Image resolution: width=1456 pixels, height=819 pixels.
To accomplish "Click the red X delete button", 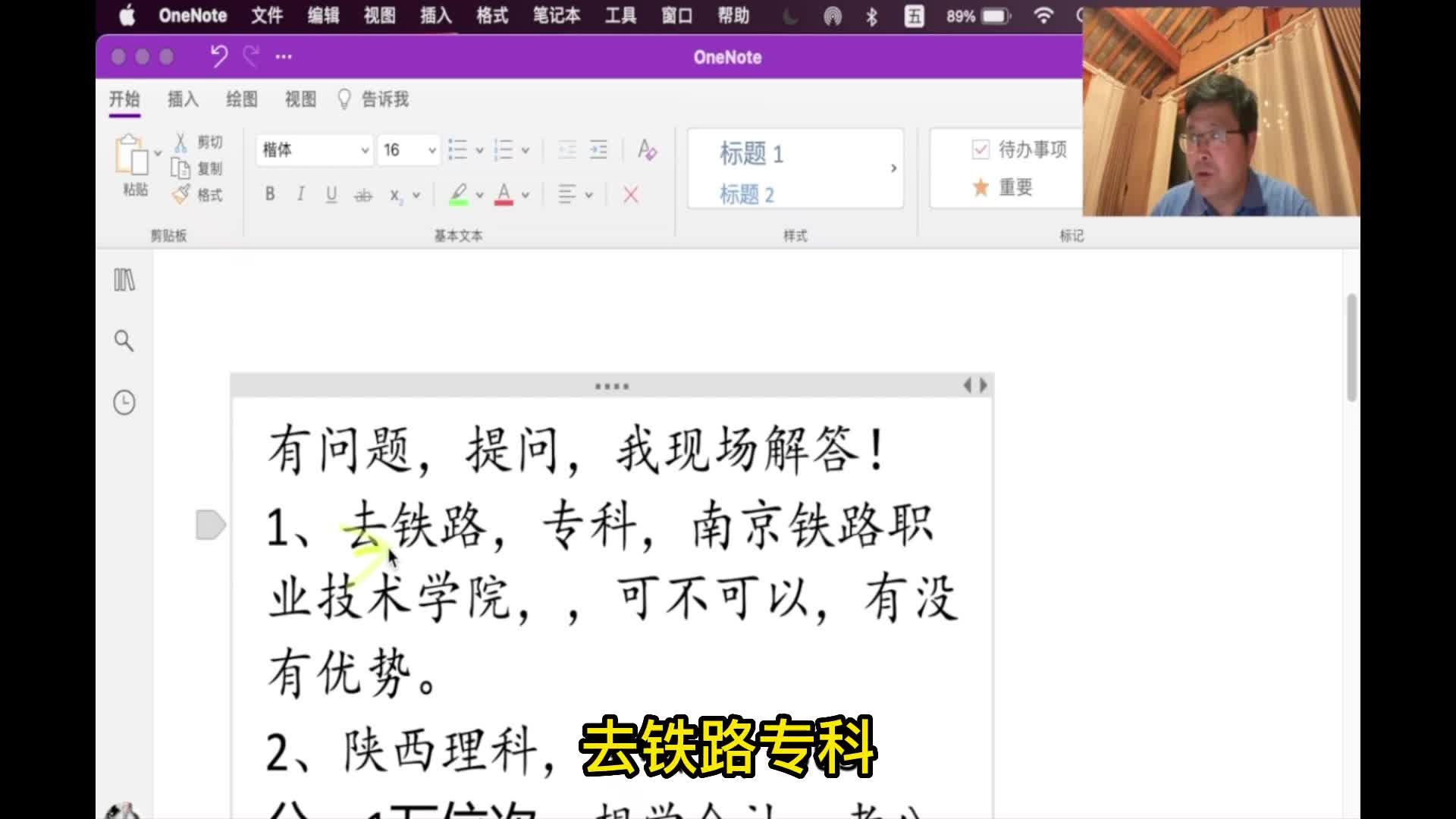I will [x=630, y=195].
